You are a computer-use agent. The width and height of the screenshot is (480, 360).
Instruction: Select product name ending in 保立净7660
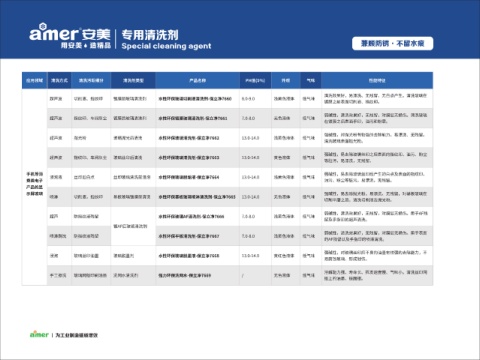coord(195,99)
